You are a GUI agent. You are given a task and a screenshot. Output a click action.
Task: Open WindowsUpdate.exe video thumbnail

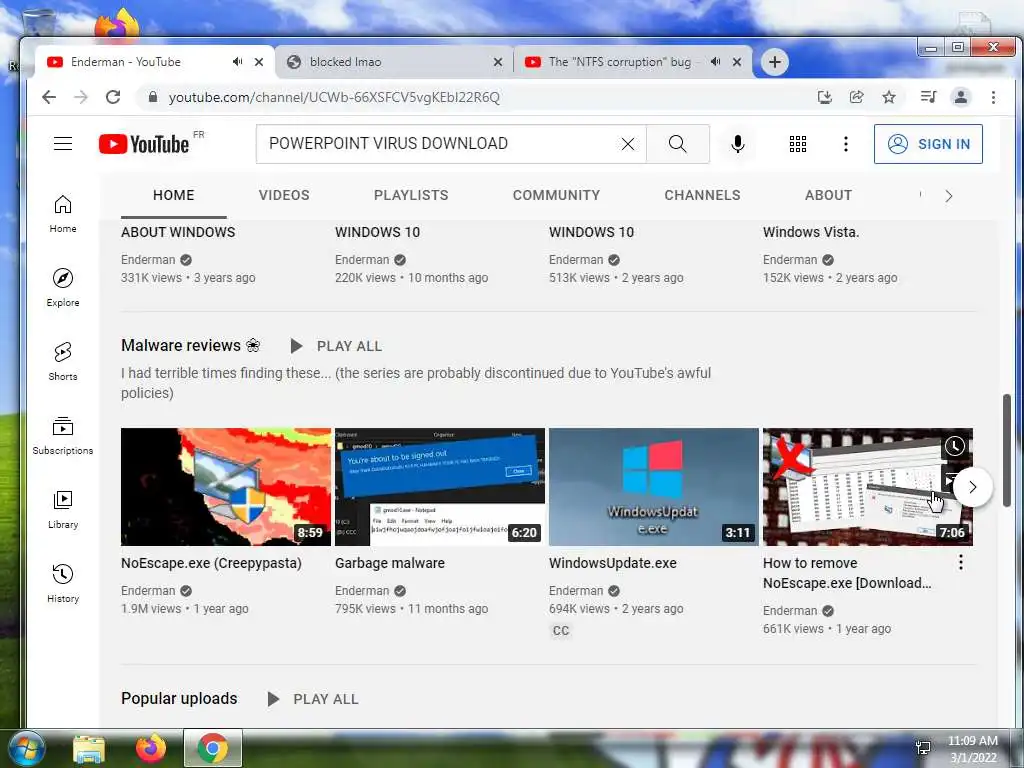click(x=654, y=487)
